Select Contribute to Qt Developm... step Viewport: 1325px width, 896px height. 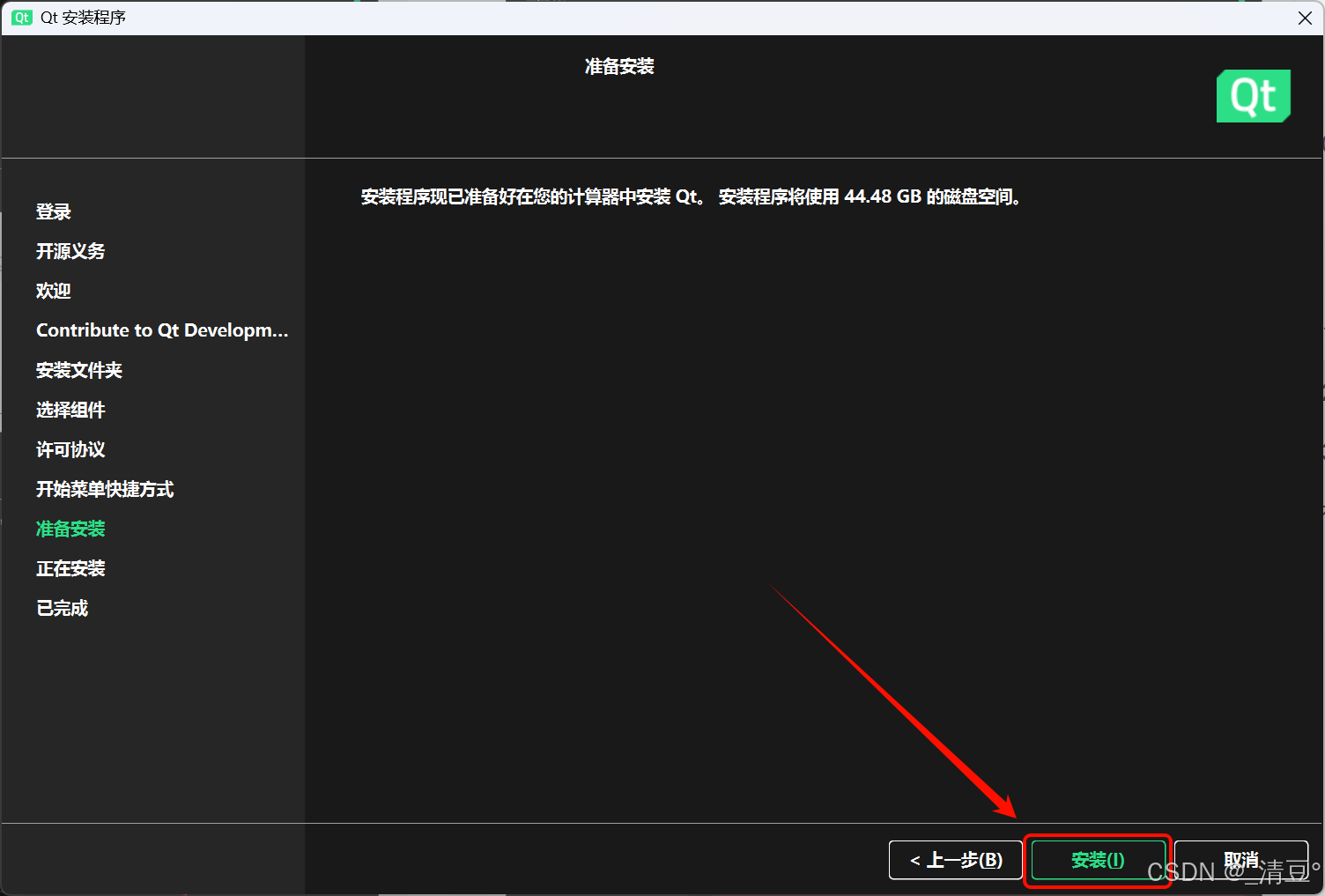point(162,330)
